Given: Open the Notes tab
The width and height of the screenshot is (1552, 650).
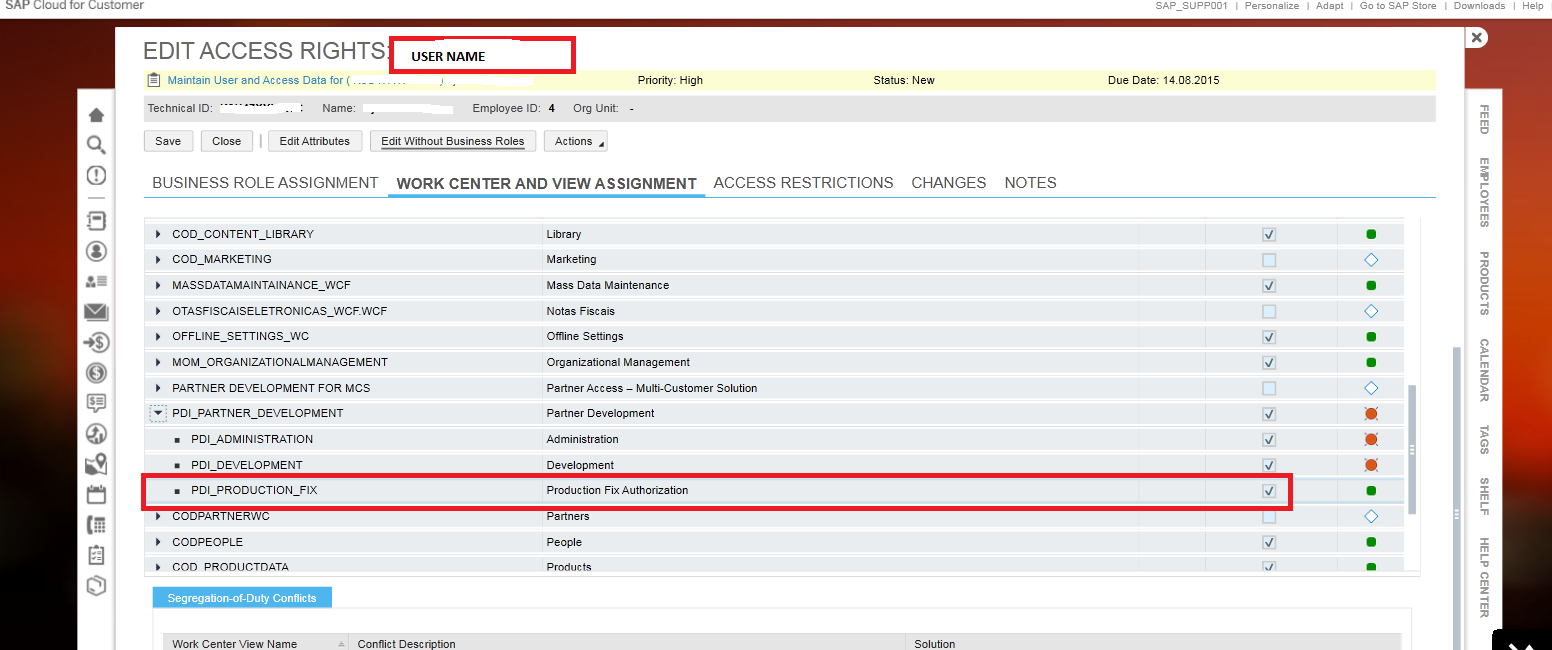Looking at the screenshot, I should (x=1030, y=183).
